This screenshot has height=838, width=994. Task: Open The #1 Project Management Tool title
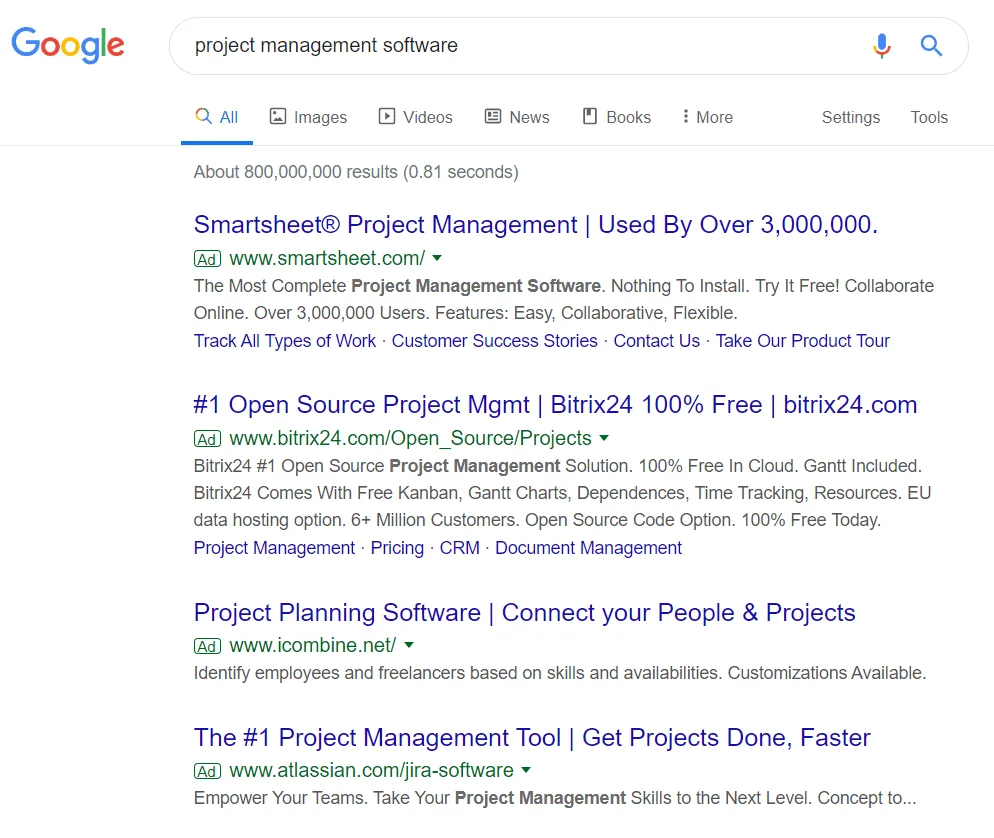(532, 737)
